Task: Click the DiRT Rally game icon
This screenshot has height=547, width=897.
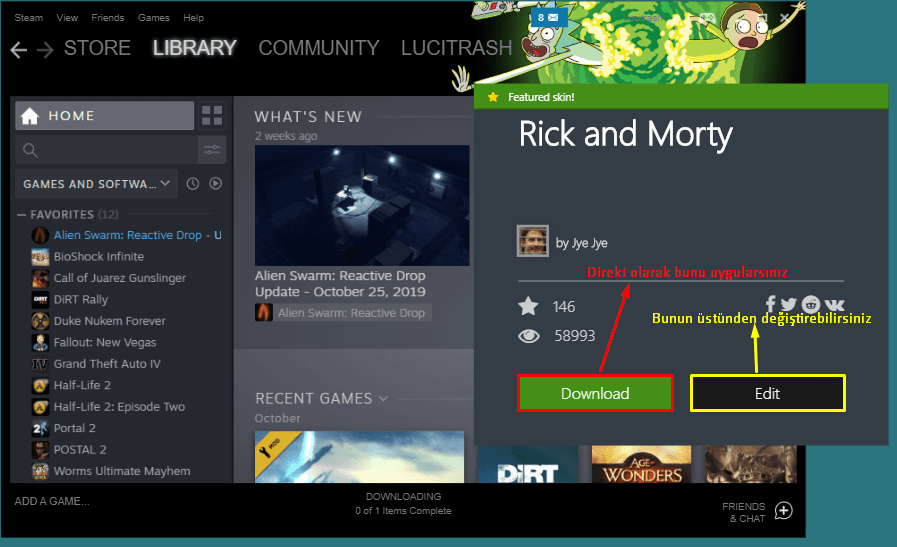Action: coord(39,300)
